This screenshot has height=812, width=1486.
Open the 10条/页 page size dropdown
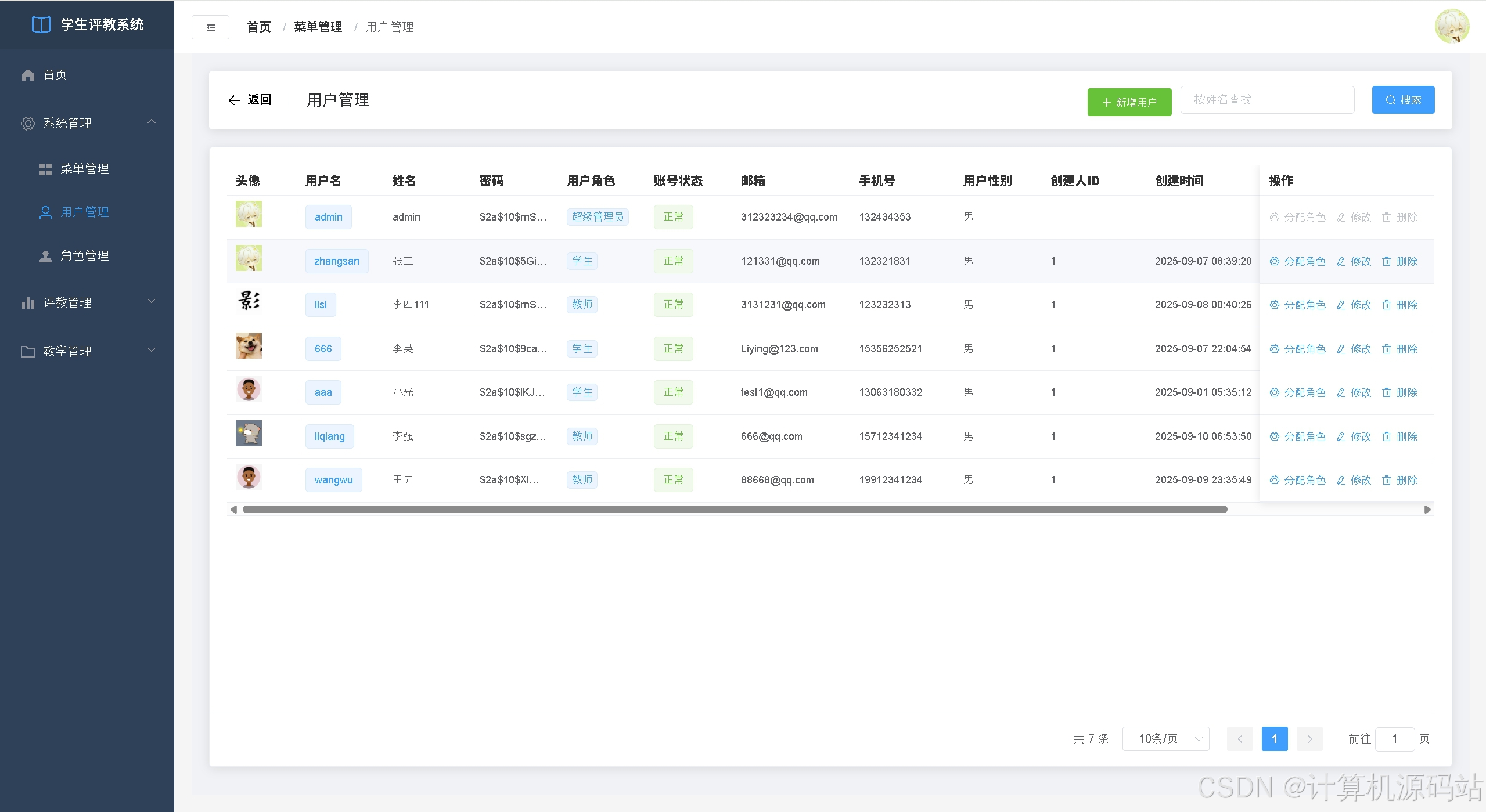1165,739
